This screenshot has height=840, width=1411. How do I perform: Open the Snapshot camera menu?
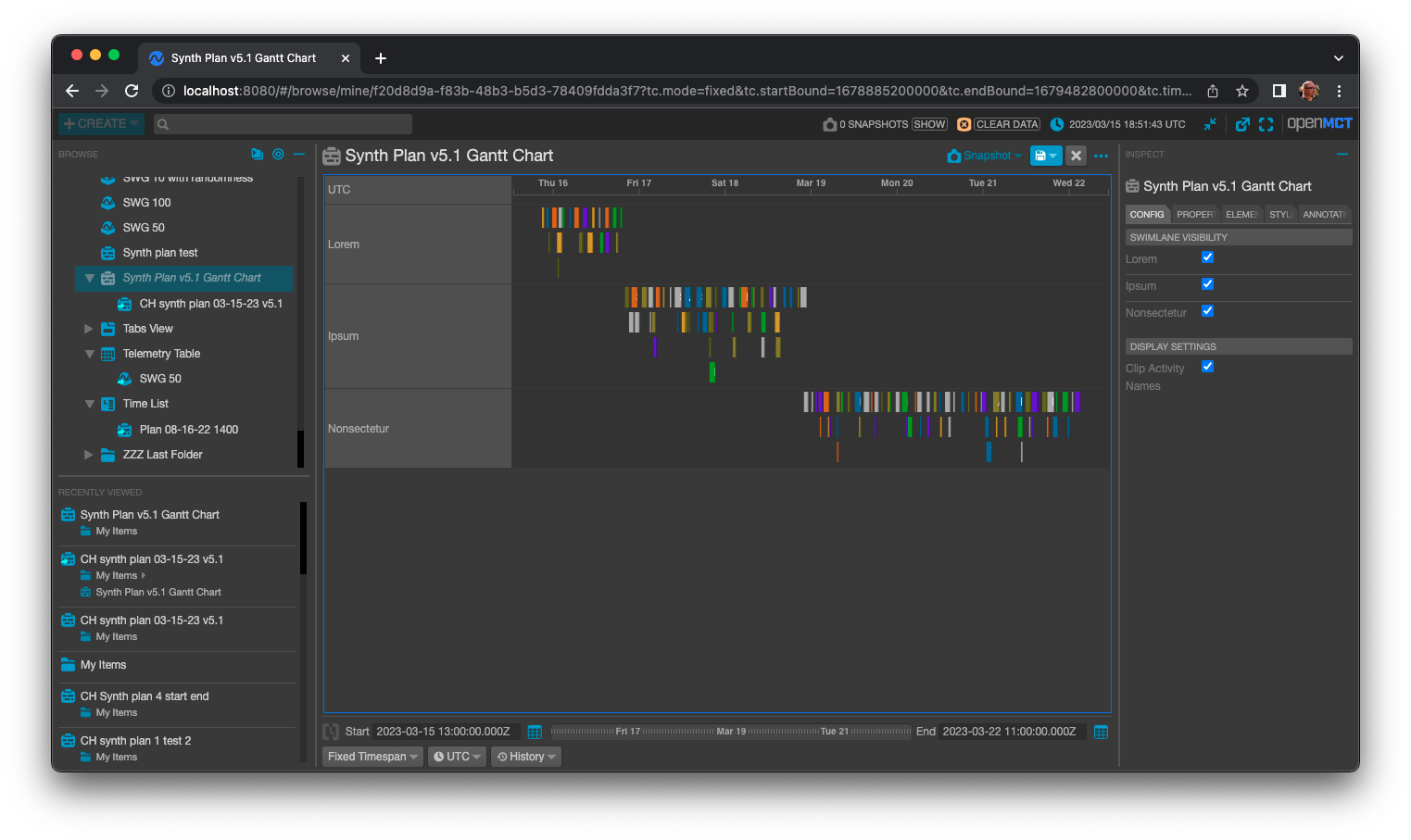[x=983, y=156]
